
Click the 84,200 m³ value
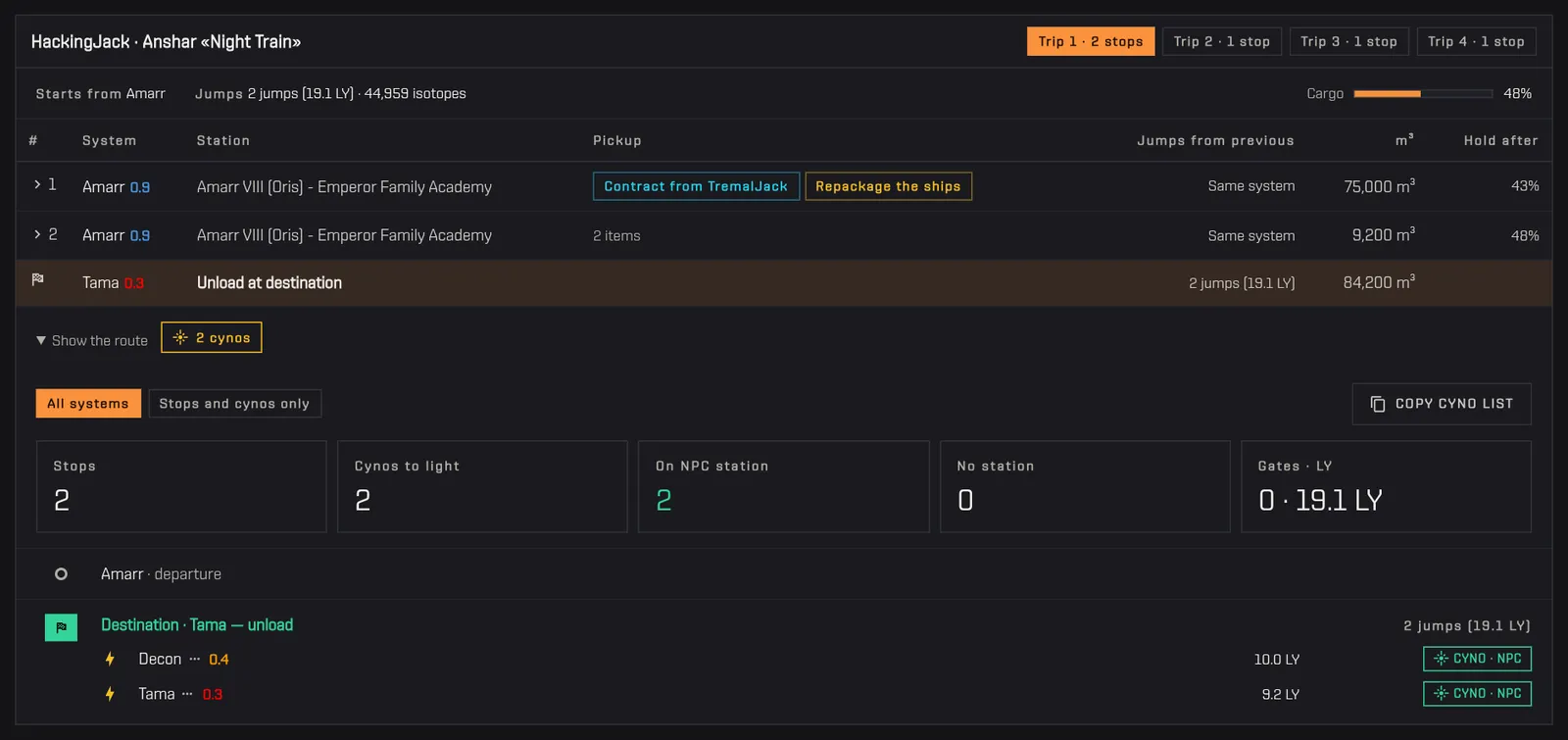1379,282
